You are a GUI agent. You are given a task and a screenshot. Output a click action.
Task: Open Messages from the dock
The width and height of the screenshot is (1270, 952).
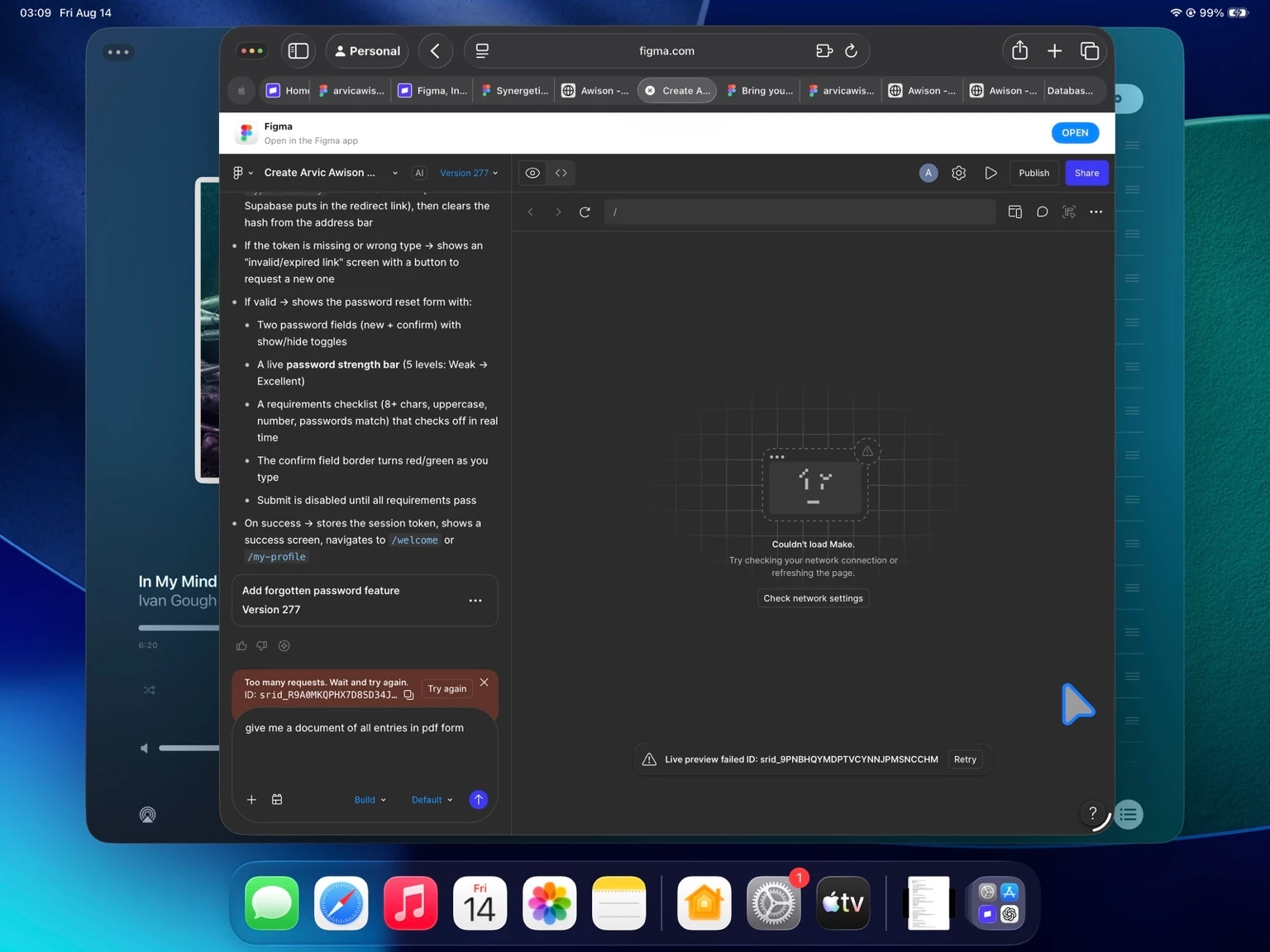[272, 903]
